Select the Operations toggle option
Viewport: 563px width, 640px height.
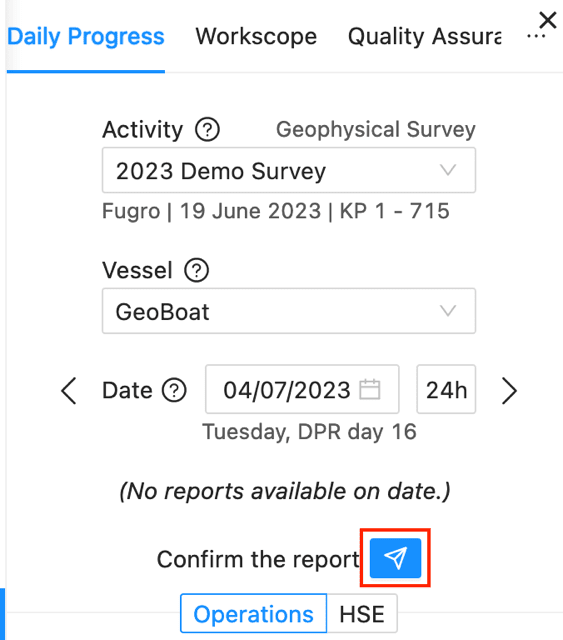pos(254,613)
